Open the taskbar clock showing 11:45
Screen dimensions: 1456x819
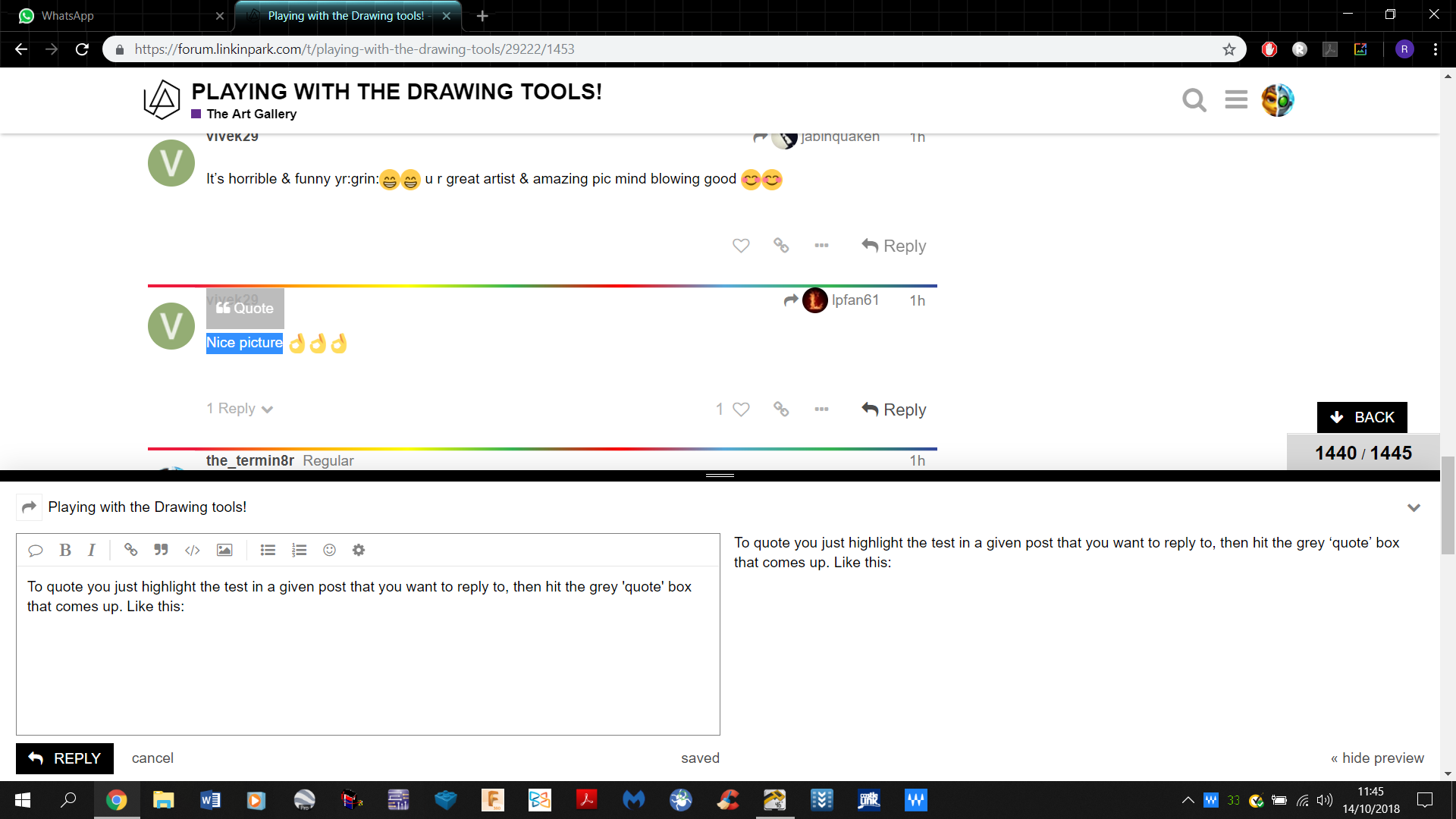1371,800
